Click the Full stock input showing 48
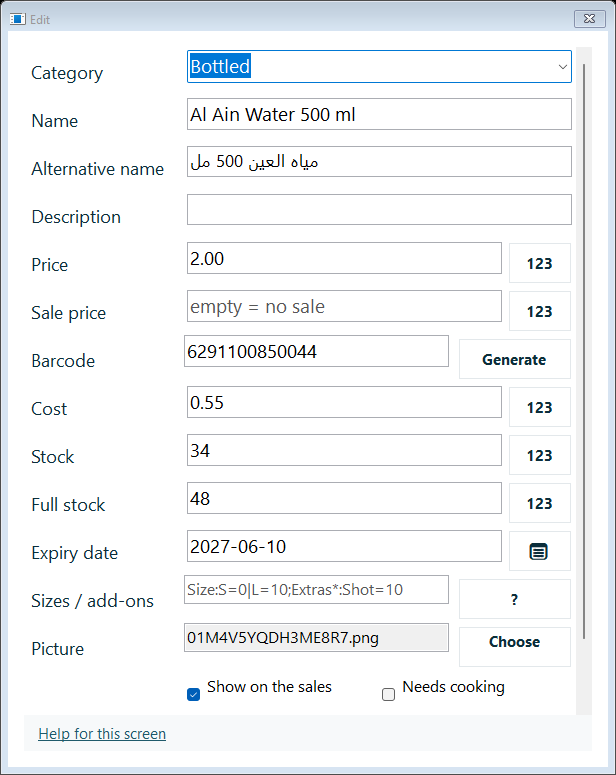This screenshot has width=616, height=775. pyautogui.click(x=344, y=498)
